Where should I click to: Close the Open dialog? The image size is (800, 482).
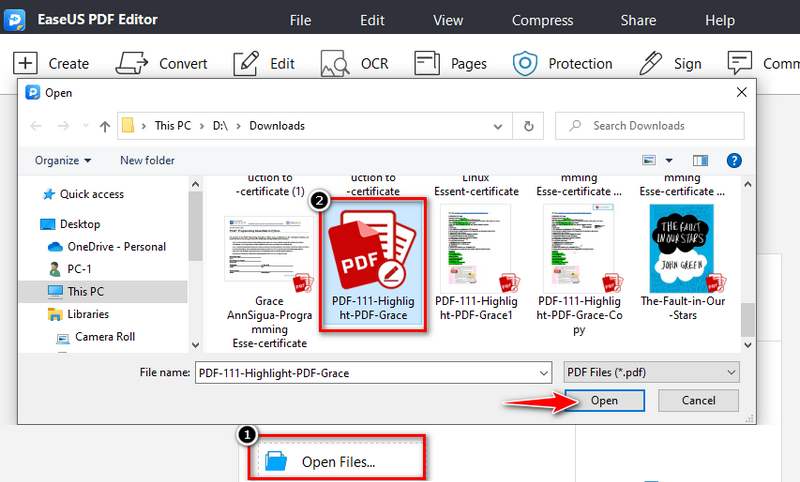click(741, 92)
